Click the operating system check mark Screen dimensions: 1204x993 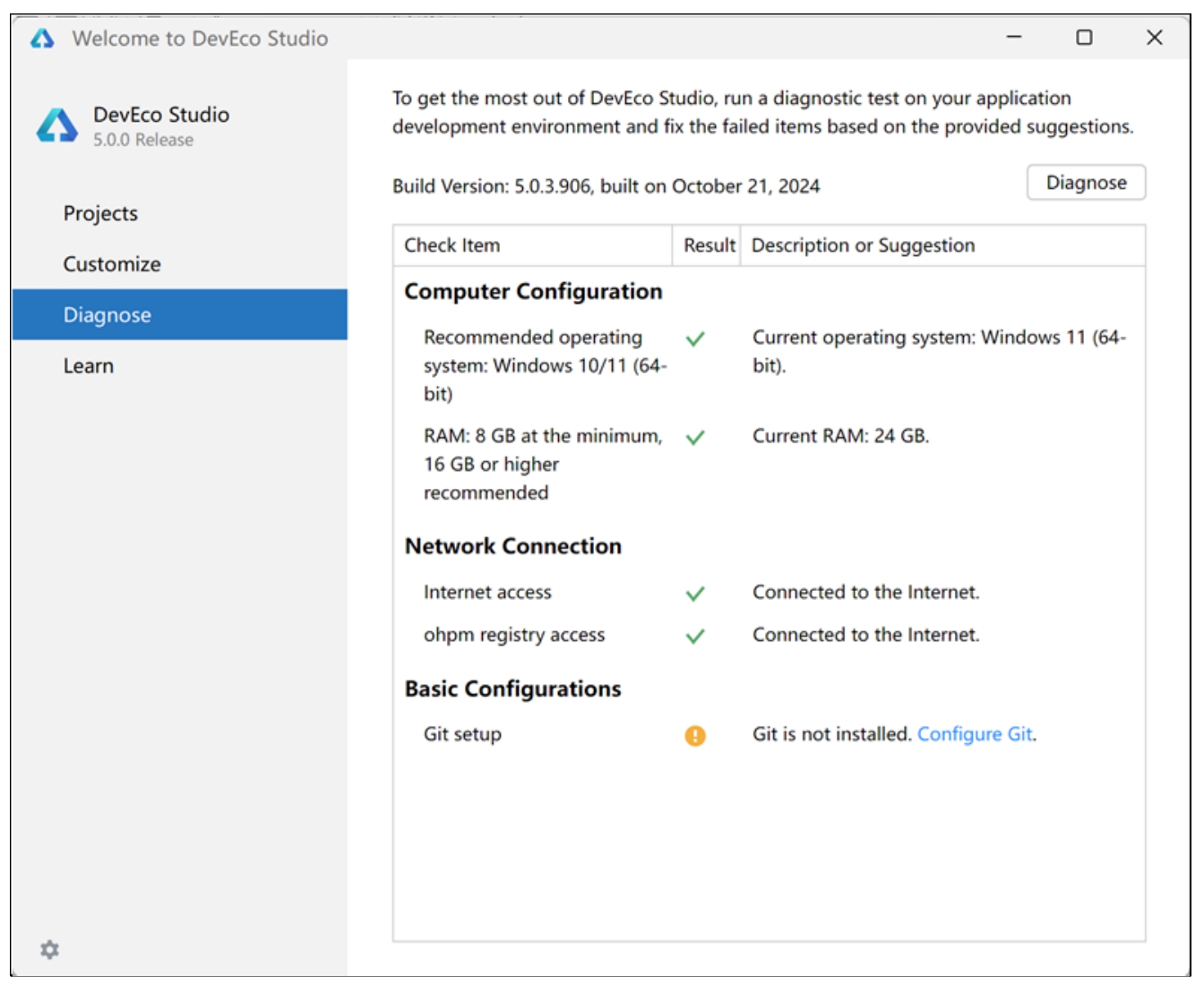(695, 338)
